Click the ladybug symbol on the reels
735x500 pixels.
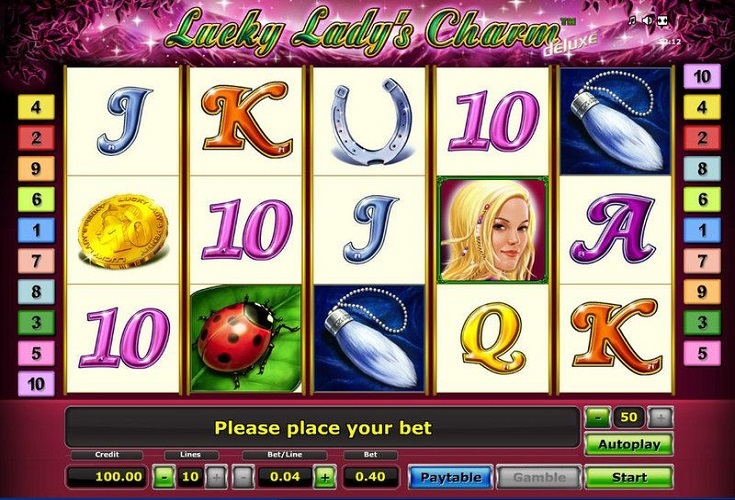coord(246,338)
